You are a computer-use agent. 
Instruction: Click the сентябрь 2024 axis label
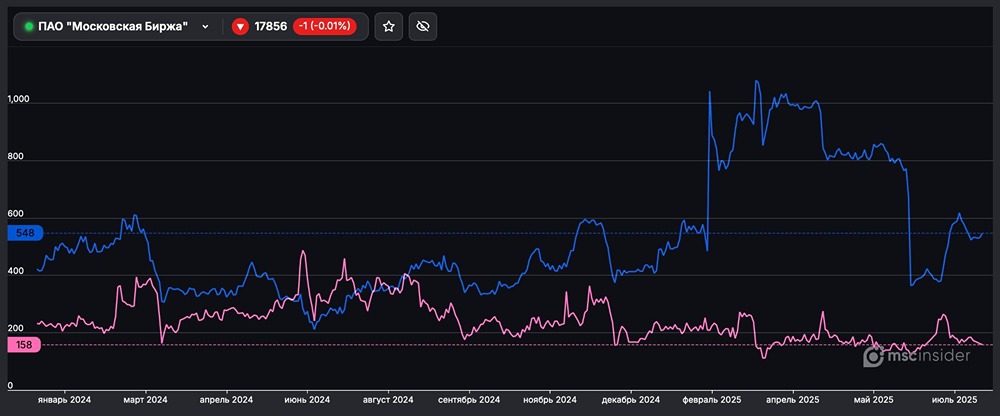[469, 399]
